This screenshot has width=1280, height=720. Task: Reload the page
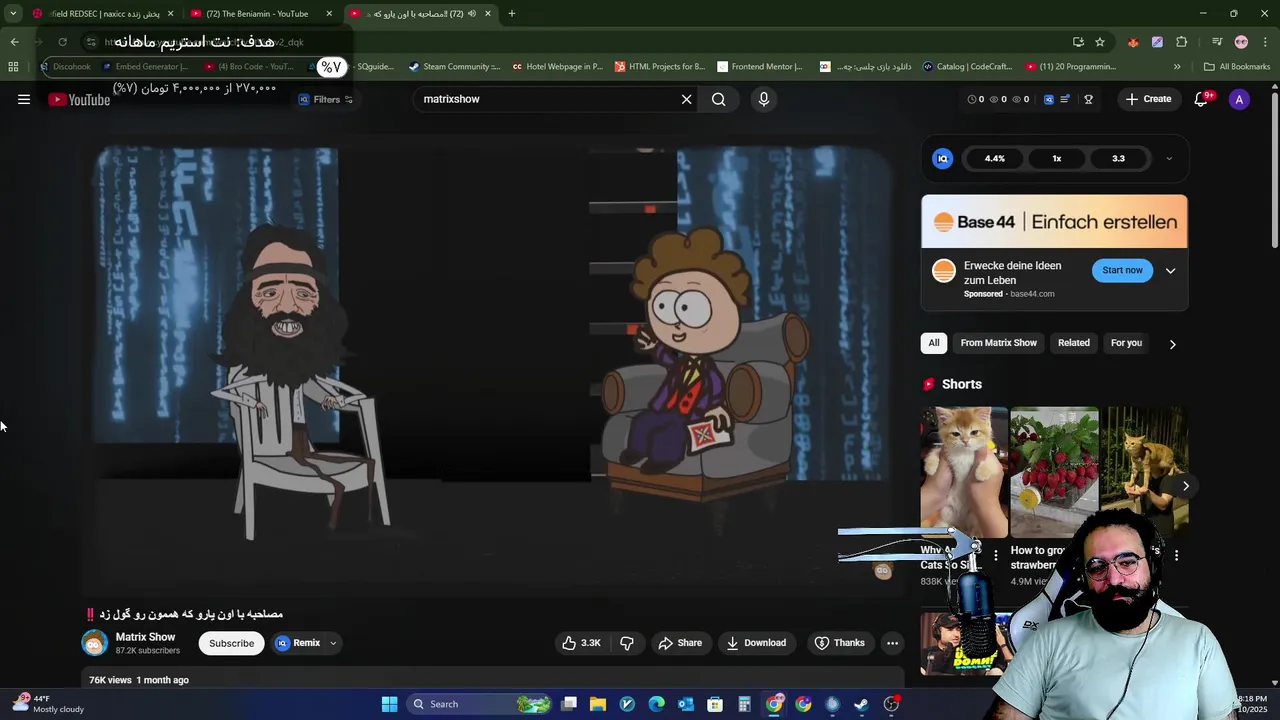[x=62, y=42]
